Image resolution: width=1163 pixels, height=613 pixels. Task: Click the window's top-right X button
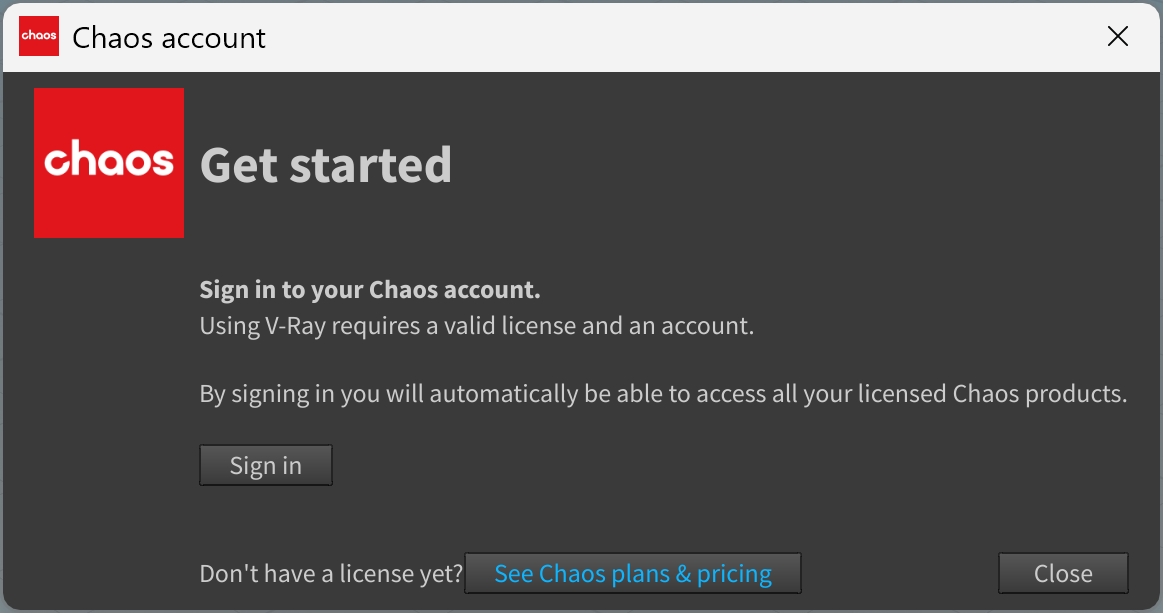pyautogui.click(x=1118, y=36)
